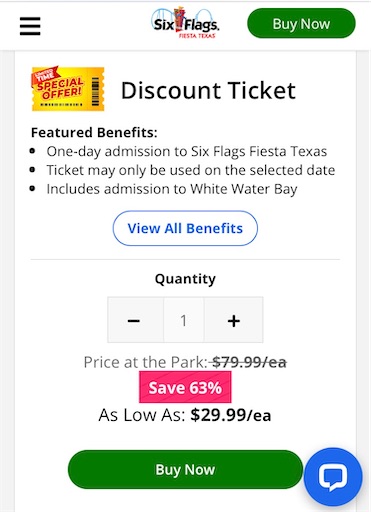Click the Discount Ticket heading
The height and width of the screenshot is (512, 371).
208,90
